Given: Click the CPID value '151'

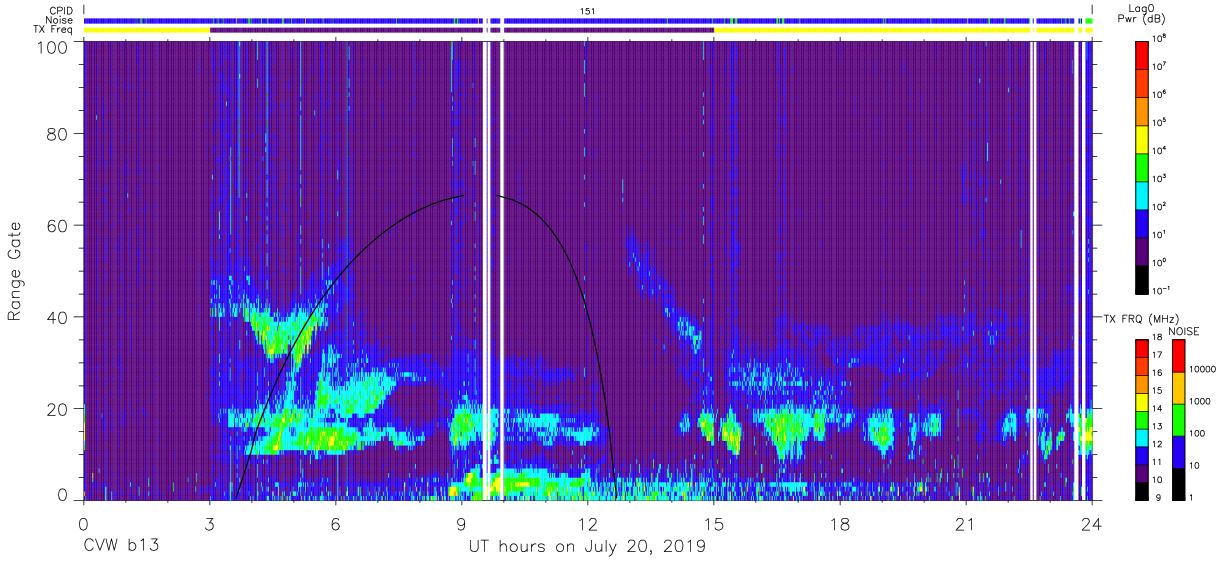Looking at the screenshot, I should [587, 10].
